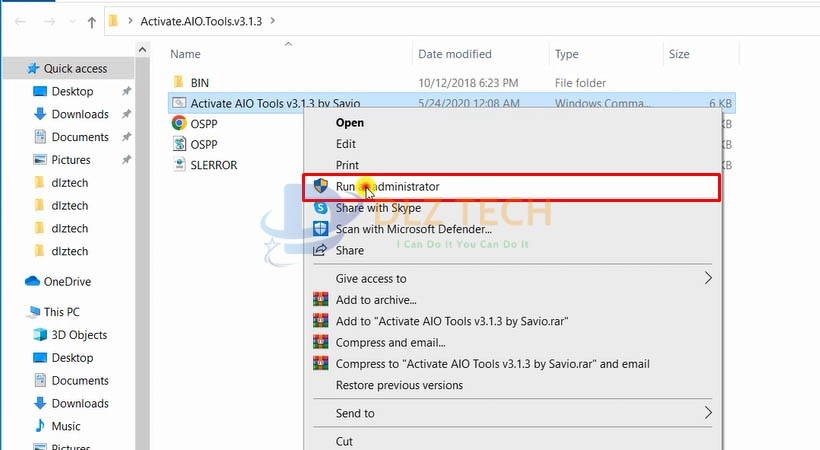Image resolution: width=820 pixels, height=450 pixels.
Task: Click Compress and email...
Action: coord(391,343)
